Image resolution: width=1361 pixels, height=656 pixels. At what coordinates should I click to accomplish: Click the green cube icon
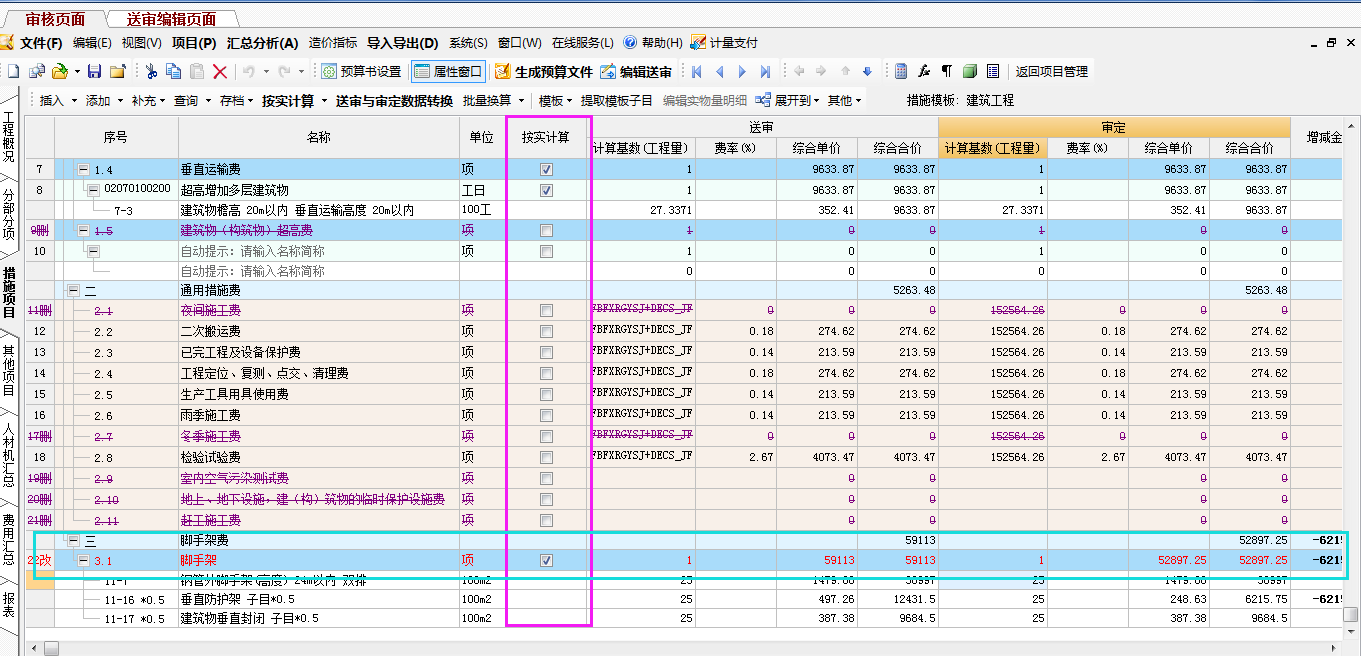(x=969, y=71)
